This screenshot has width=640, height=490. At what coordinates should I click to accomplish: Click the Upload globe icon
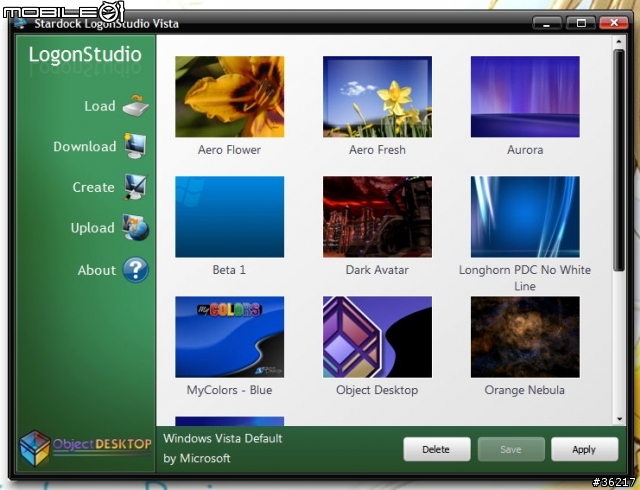[x=136, y=227]
